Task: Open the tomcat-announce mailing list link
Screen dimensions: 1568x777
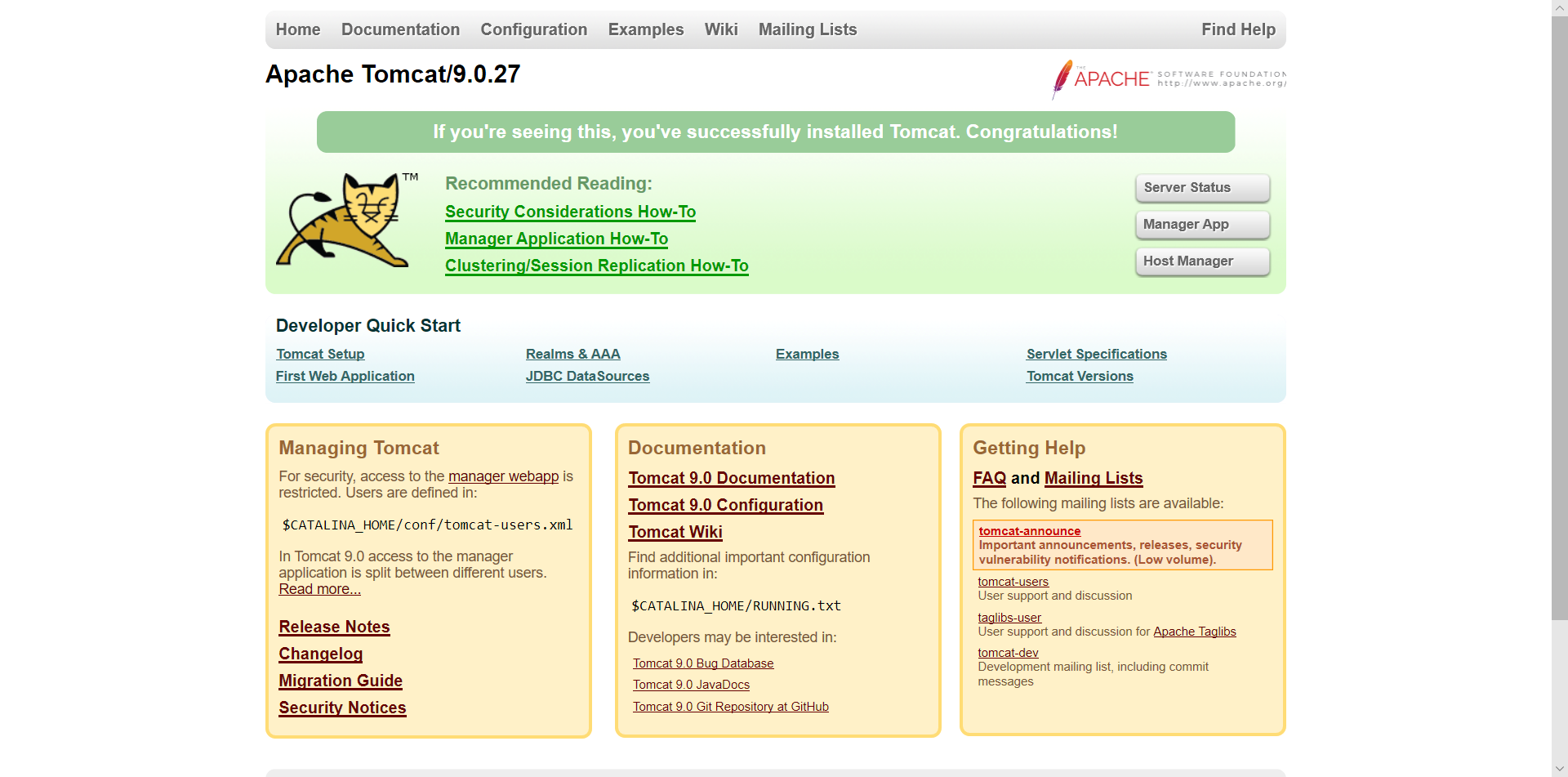Action: pyautogui.click(x=1029, y=531)
